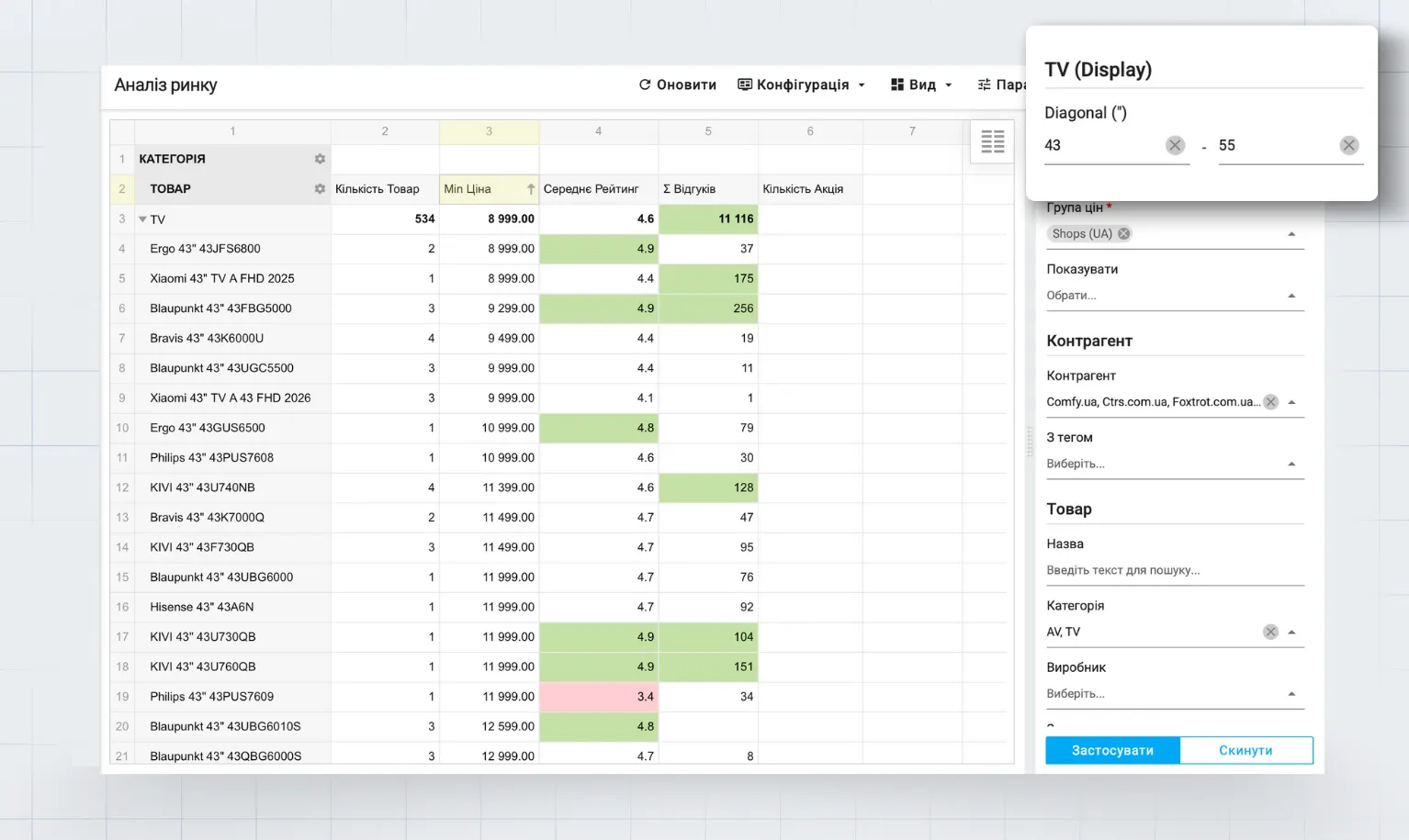The height and width of the screenshot is (840, 1409).
Task: Open the Виробник dropdown
Action: pyautogui.click(x=1291, y=694)
